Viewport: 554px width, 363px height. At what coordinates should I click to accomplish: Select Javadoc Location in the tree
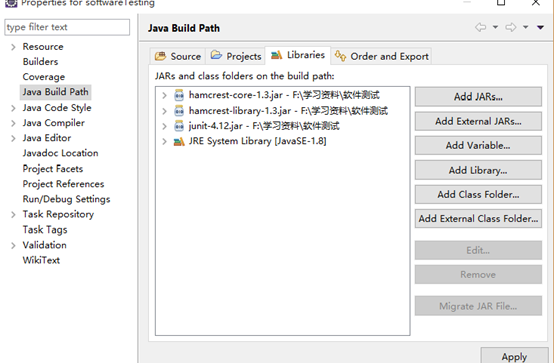click(x=60, y=153)
